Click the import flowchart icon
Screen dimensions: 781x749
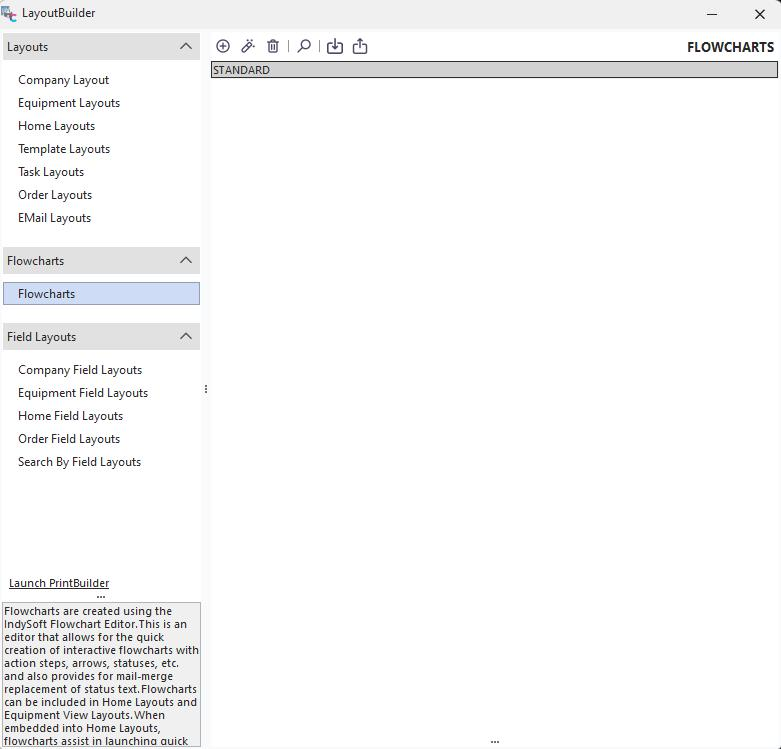[335, 46]
